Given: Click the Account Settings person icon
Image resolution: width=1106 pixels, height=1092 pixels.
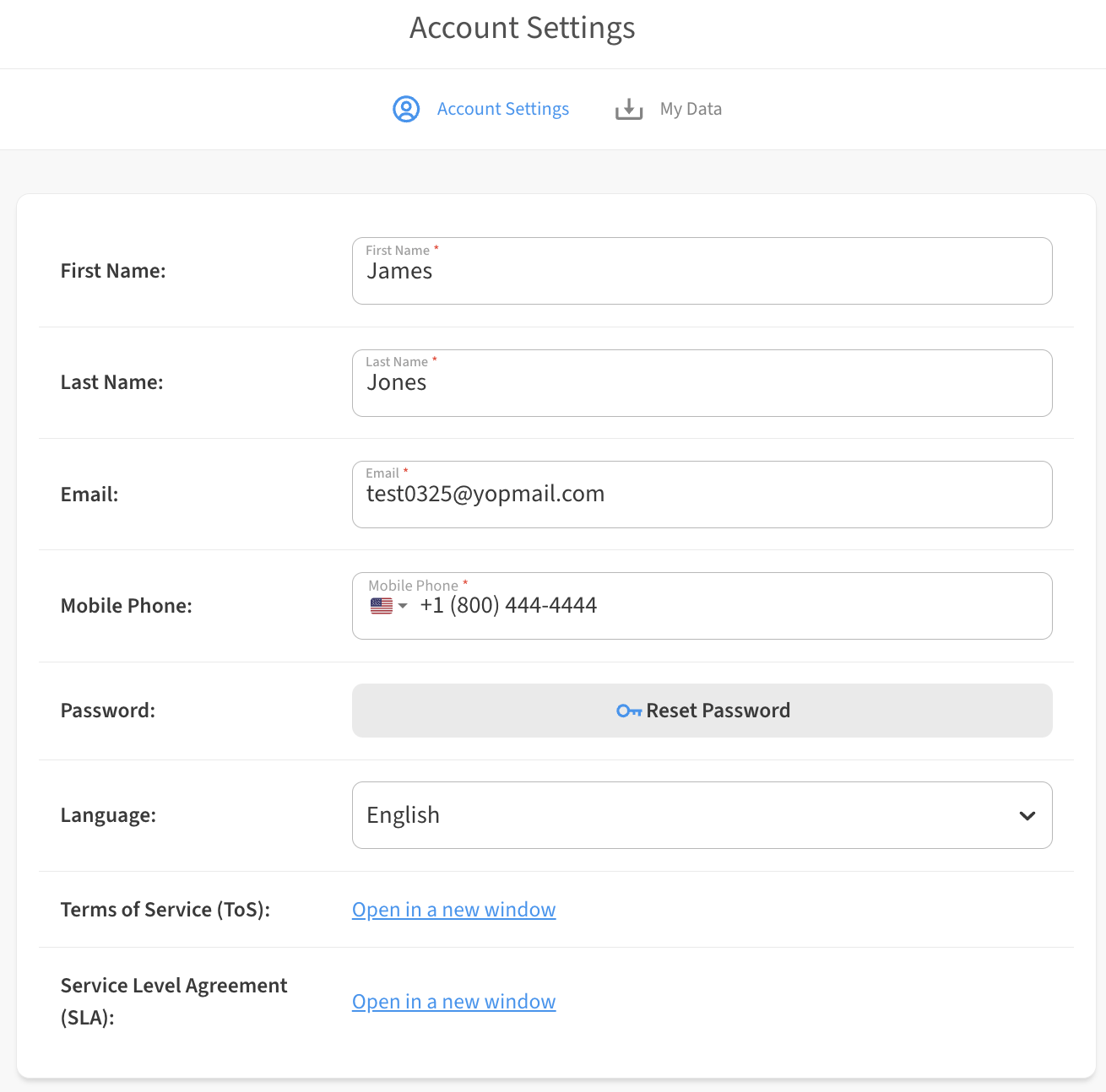Looking at the screenshot, I should [406, 109].
